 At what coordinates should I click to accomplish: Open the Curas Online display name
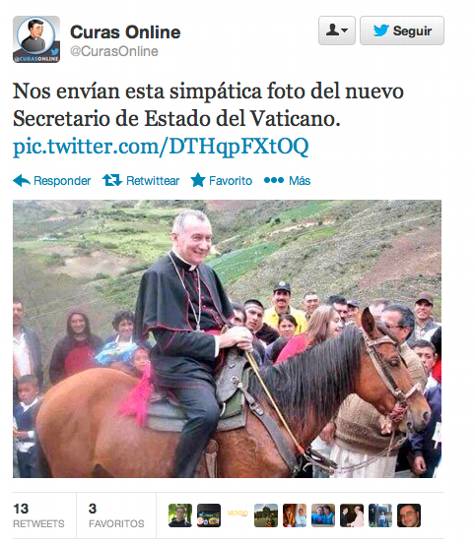click(x=125, y=32)
